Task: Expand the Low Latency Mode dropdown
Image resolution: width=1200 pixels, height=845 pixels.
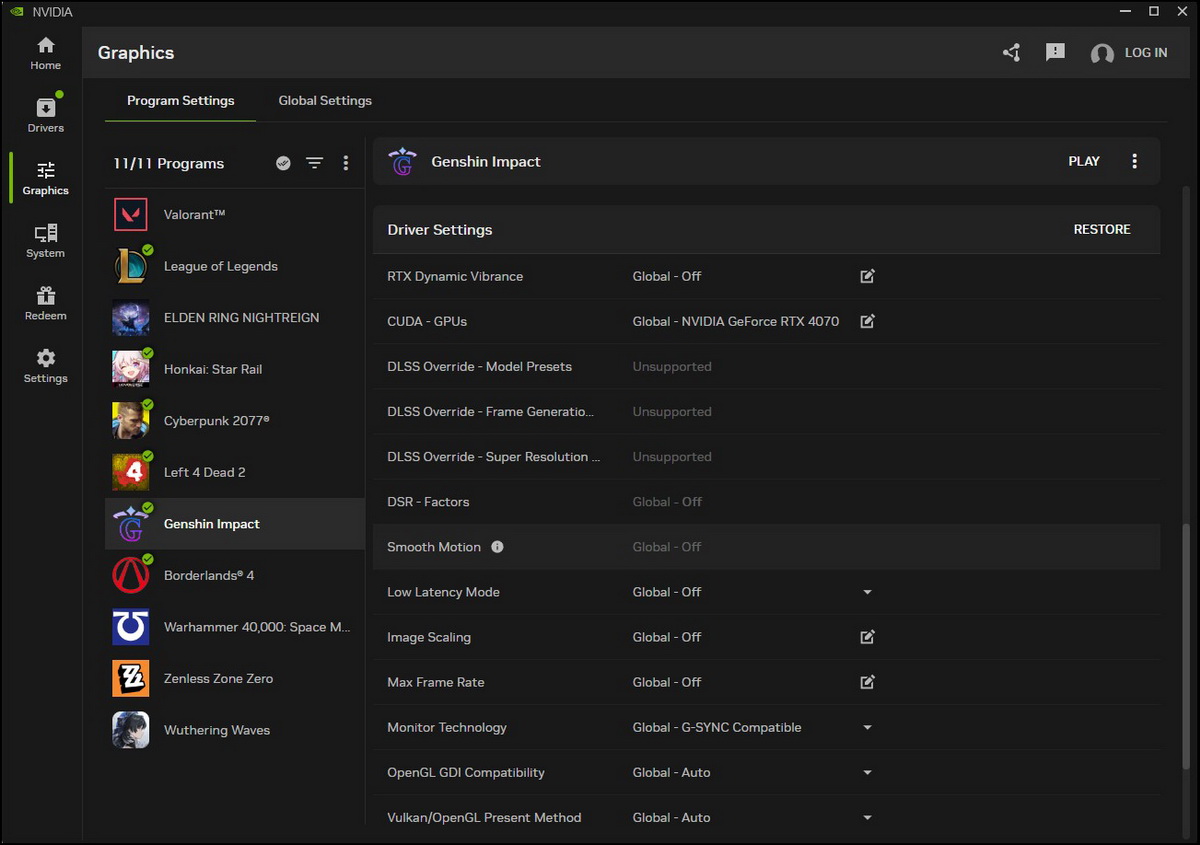Action: click(x=868, y=592)
